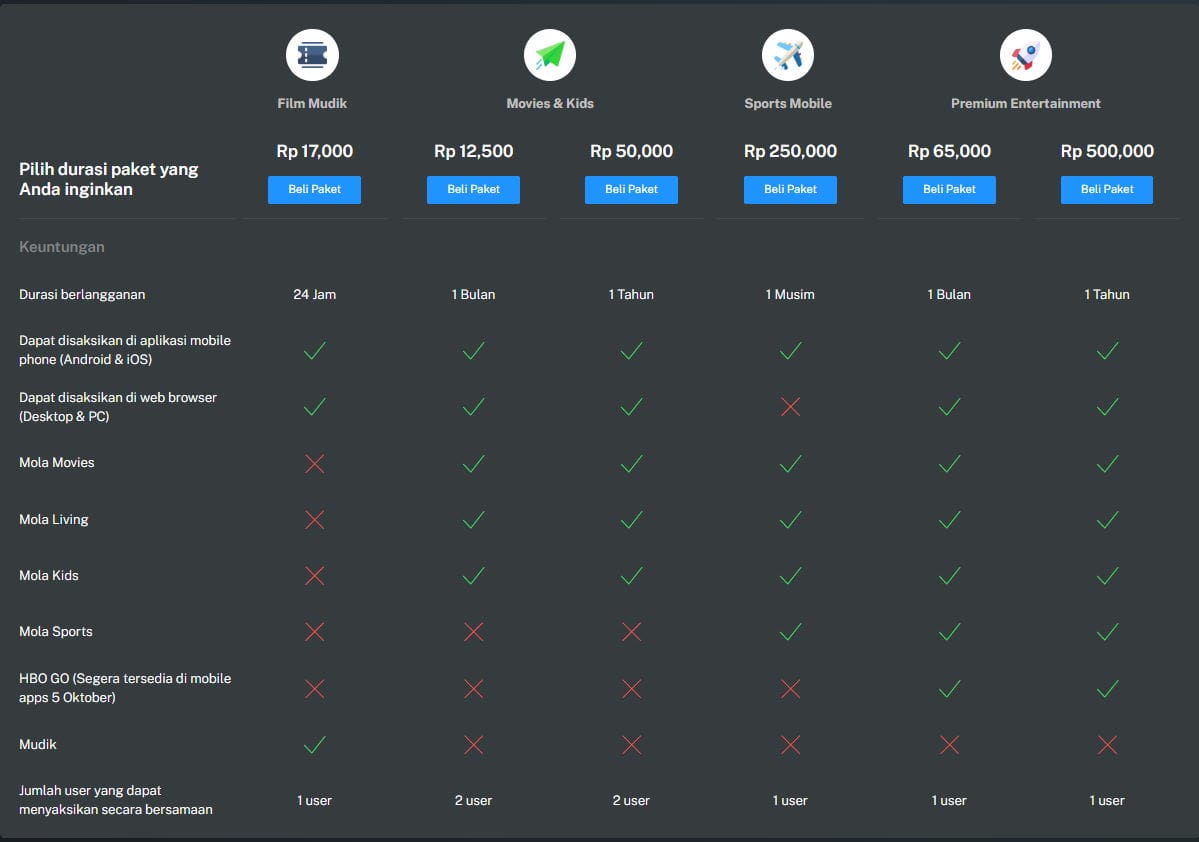Click the Mola Movies red cross under Film Mudik

tap(314, 463)
